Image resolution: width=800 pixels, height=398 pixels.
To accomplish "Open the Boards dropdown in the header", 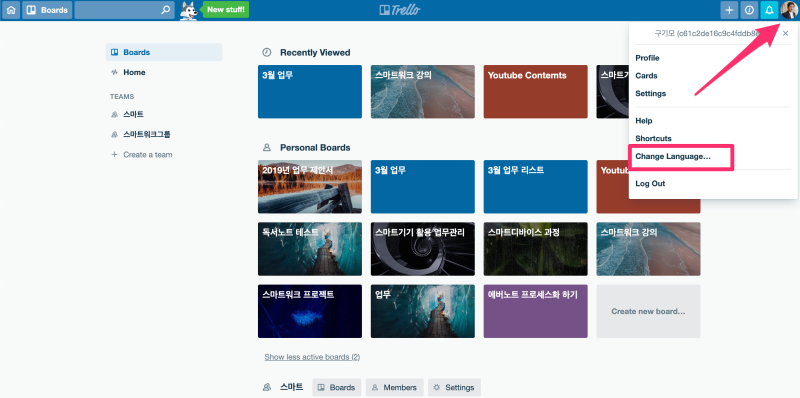I will click(47, 10).
